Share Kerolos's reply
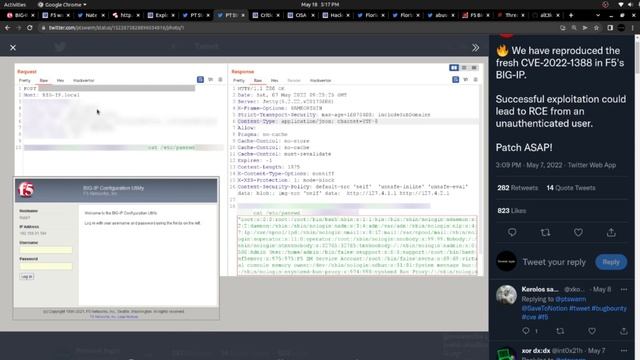Screen dimensions: 640x360 point(624,331)
